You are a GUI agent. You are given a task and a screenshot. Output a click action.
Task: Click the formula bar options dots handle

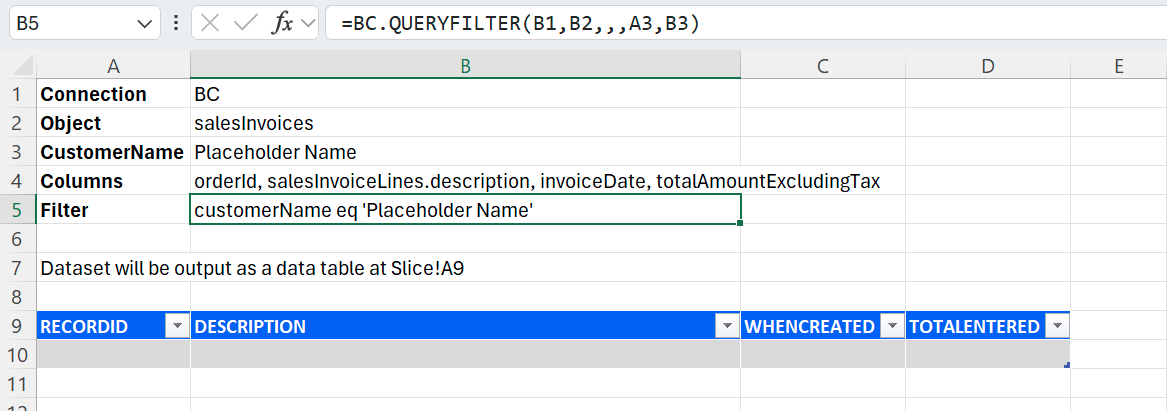click(x=176, y=23)
